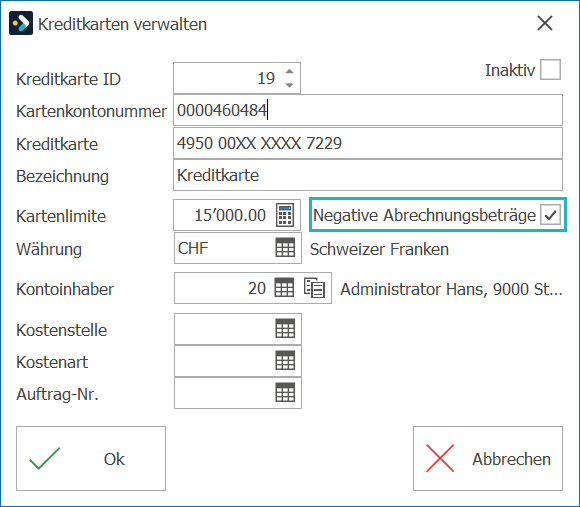The image size is (580, 507).
Task: Click the Inaktiv label text
Action: [510, 70]
